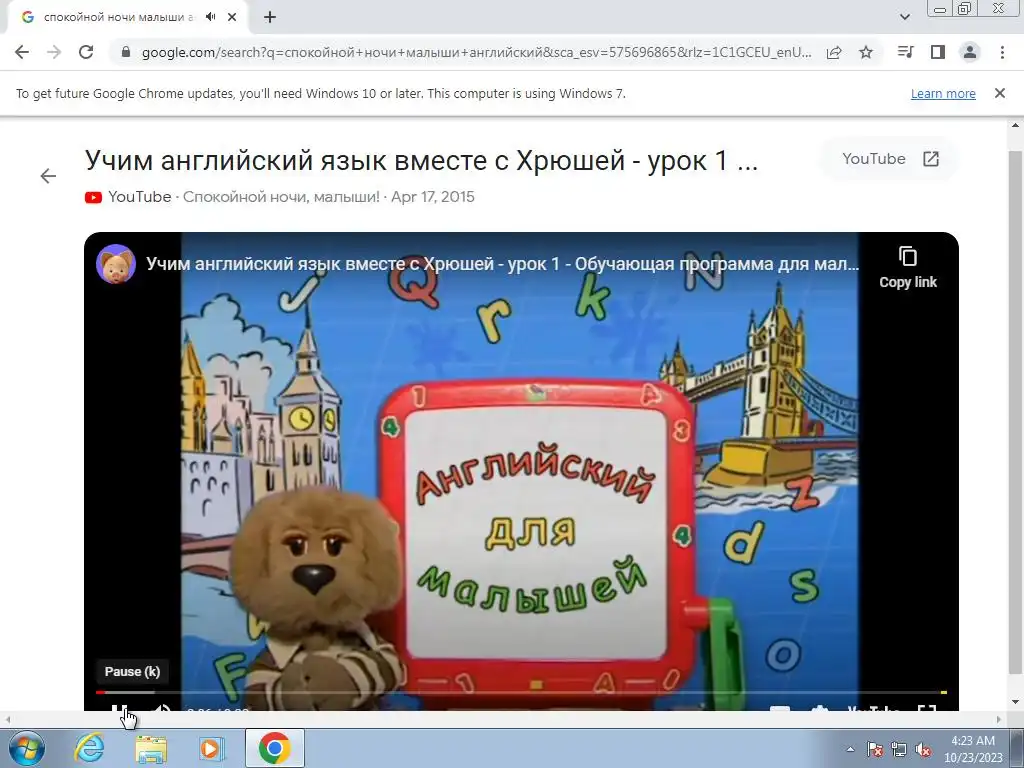Open Action Center flag icon

tap(875, 749)
